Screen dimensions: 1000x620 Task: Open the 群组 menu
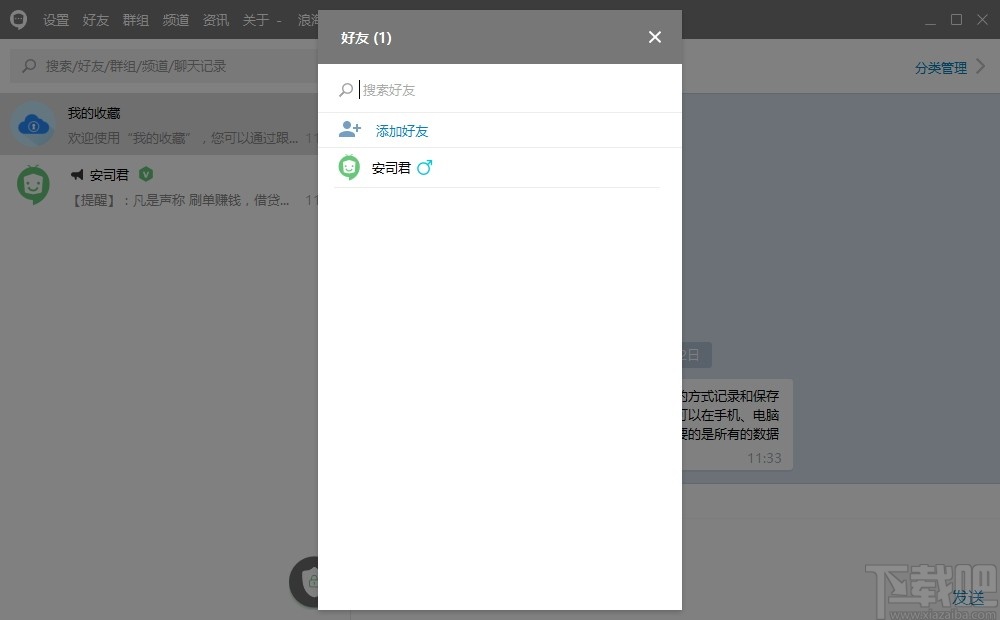pyautogui.click(x=135, y=19)
